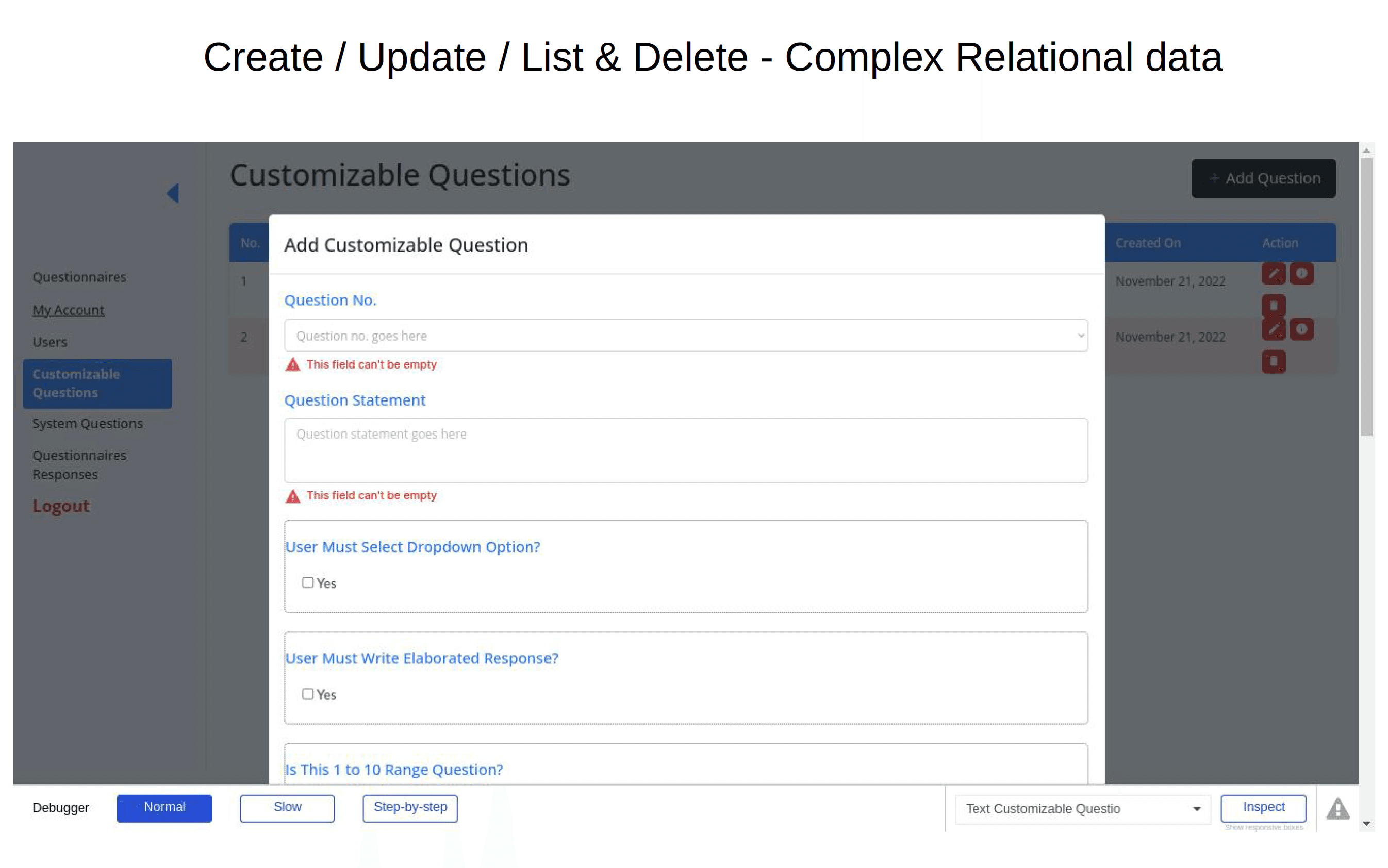Click the warning icon next to Question Statement

pos(292,495)
